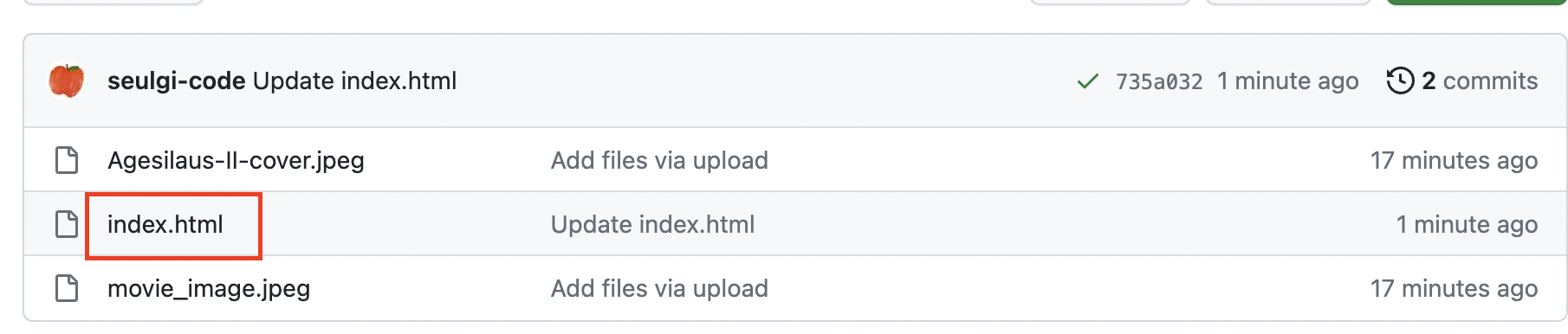1568x334 pixels.
Task: Click 1 minute ago in index.html row
Action: (x=1467, y=224)
